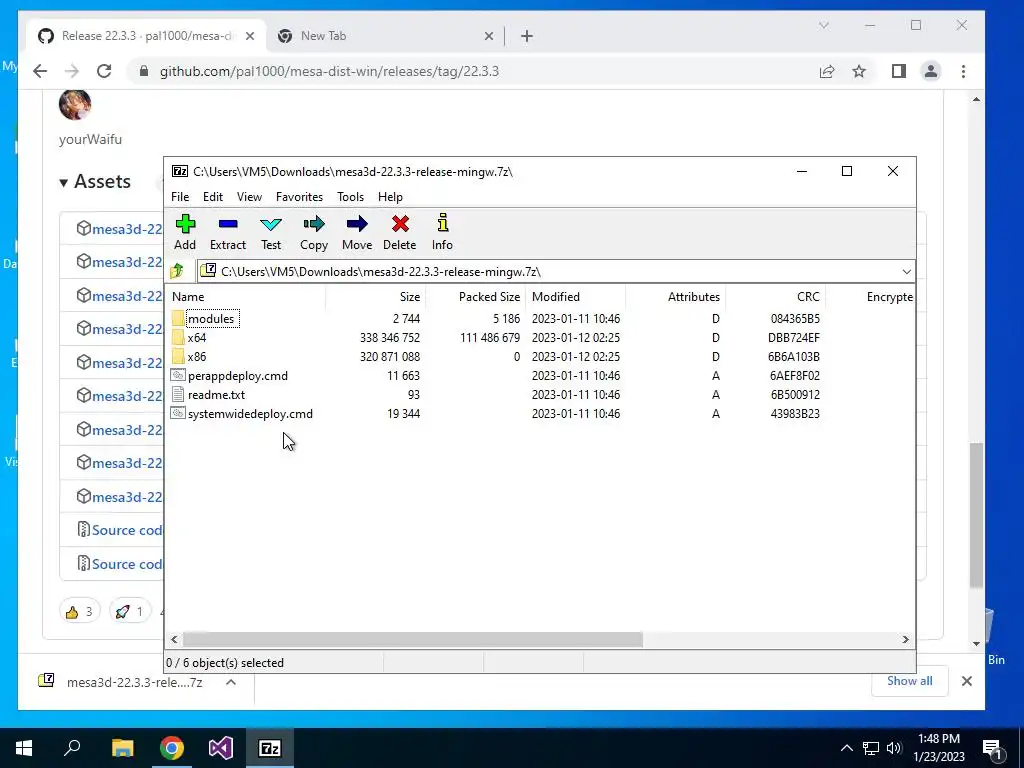1024x768 pixels.
Task: Select the Move toolbar icon
Action: pos(357,232)
